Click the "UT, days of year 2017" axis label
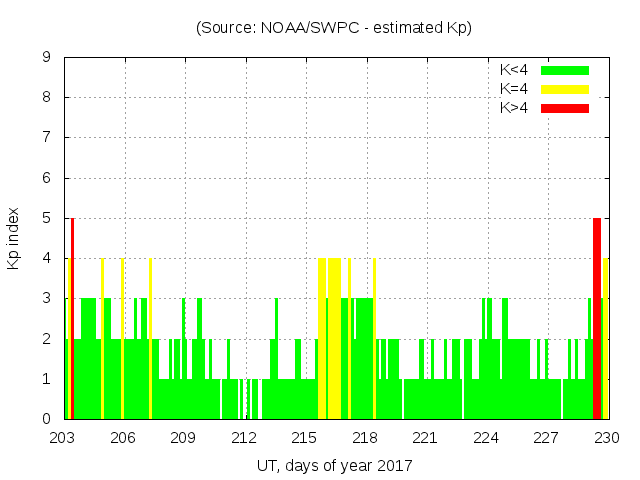Screen dimensions: 640x480 pos(334,465)
